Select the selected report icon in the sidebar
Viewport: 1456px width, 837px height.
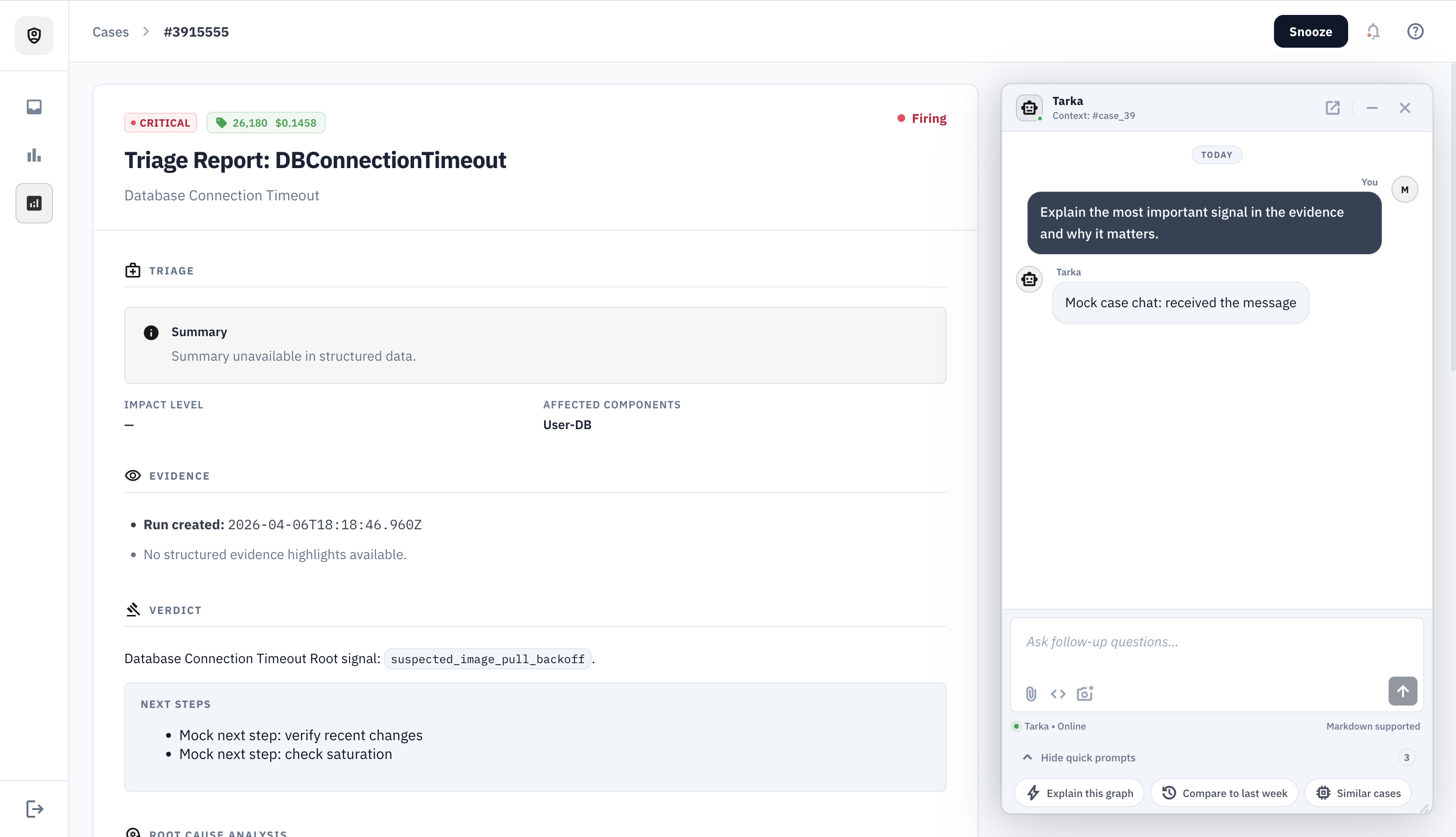pyautogui.click(x=34, y=204)
